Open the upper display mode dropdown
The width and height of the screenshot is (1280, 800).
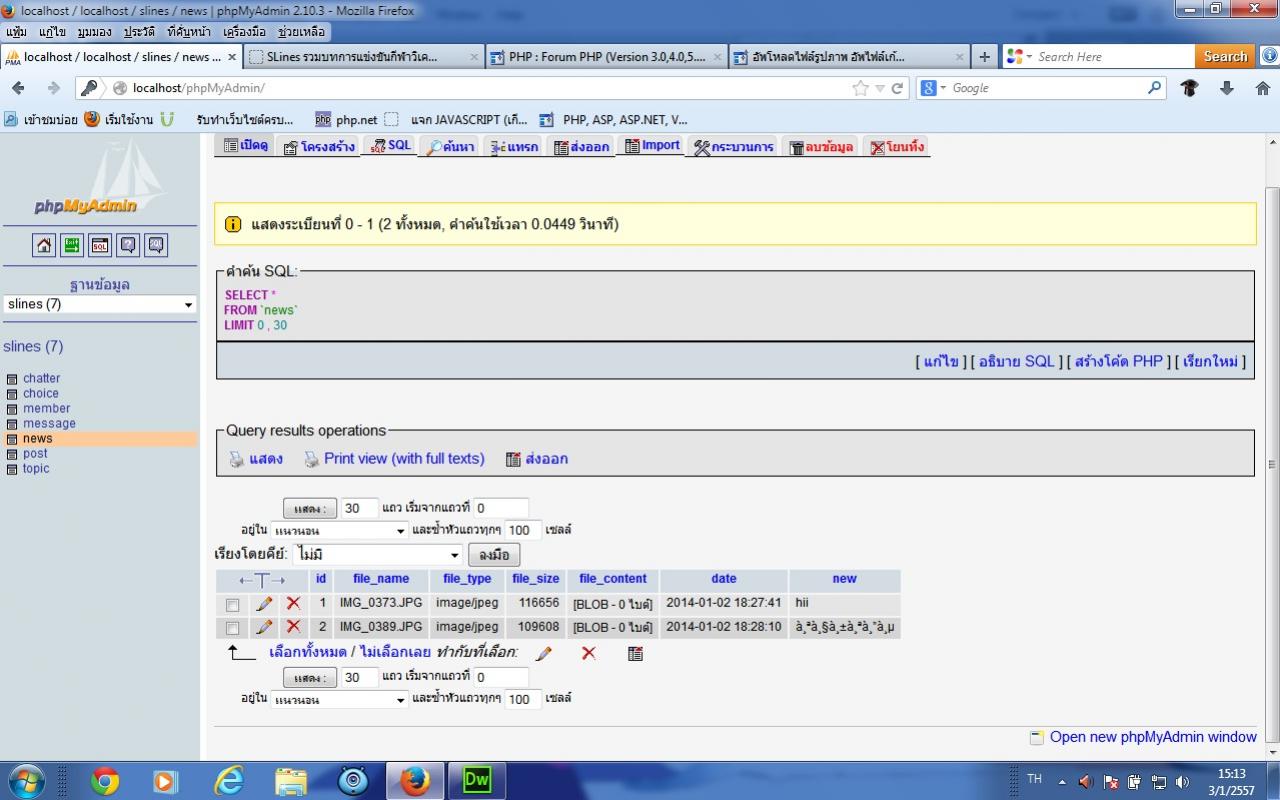coord(339,531)
